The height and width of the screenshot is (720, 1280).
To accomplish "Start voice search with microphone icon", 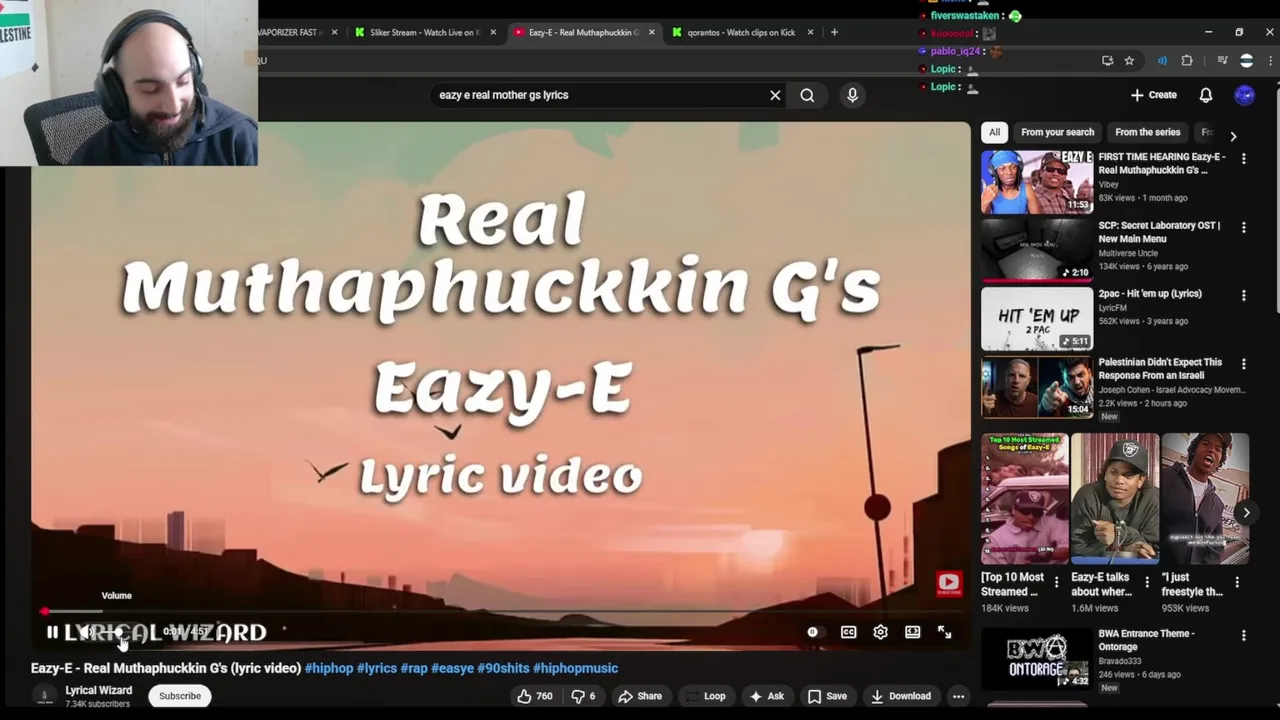I will (852, 95).
